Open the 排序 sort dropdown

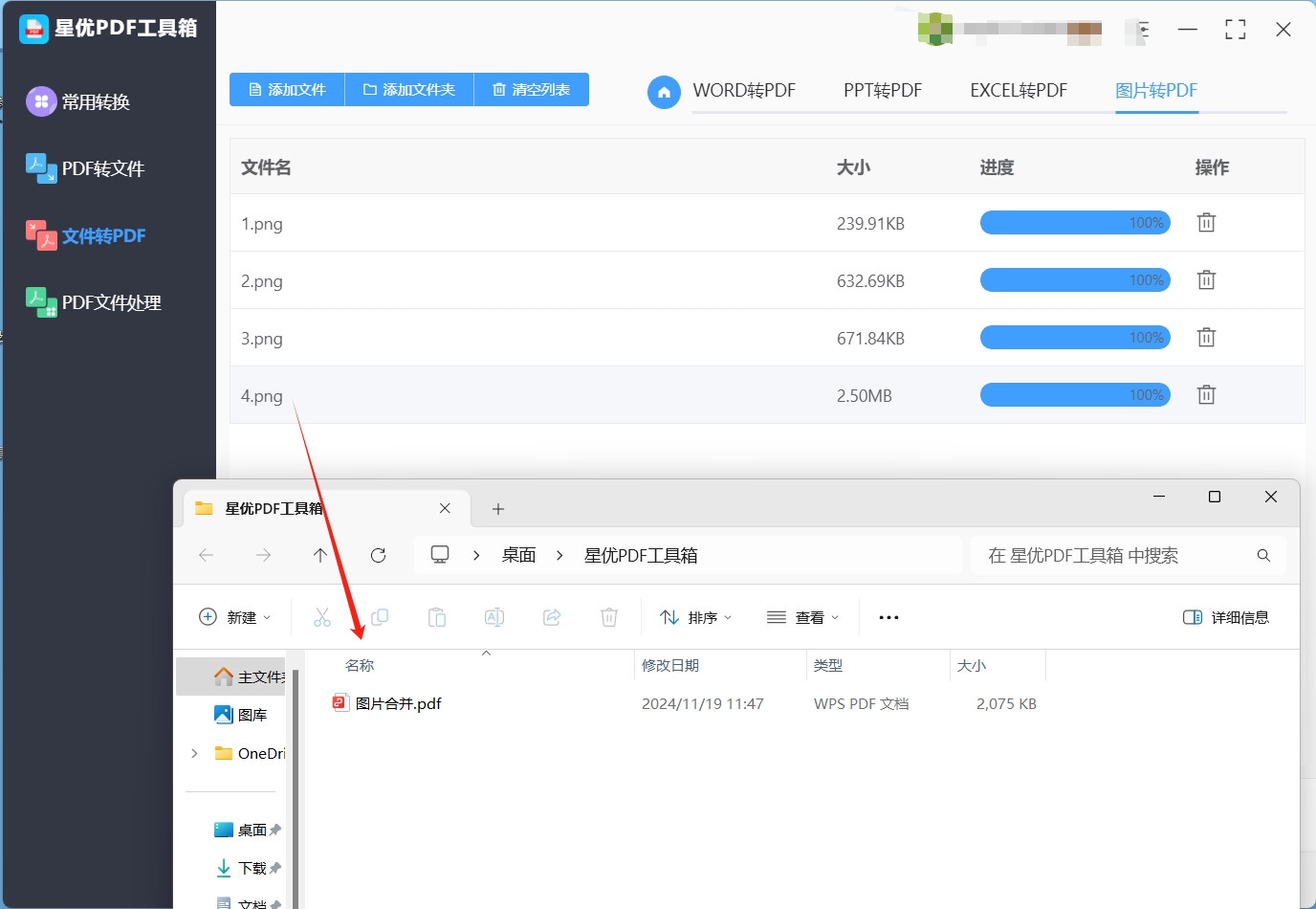pos(696,617)
